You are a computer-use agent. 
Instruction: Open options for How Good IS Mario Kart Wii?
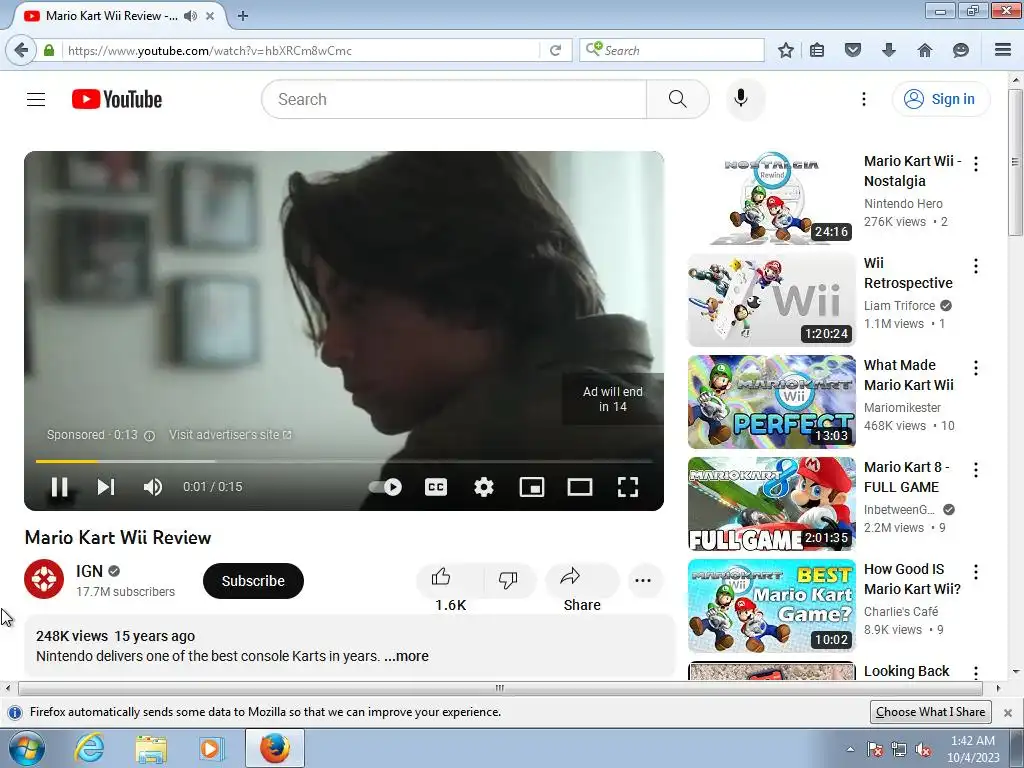[976, 572]
